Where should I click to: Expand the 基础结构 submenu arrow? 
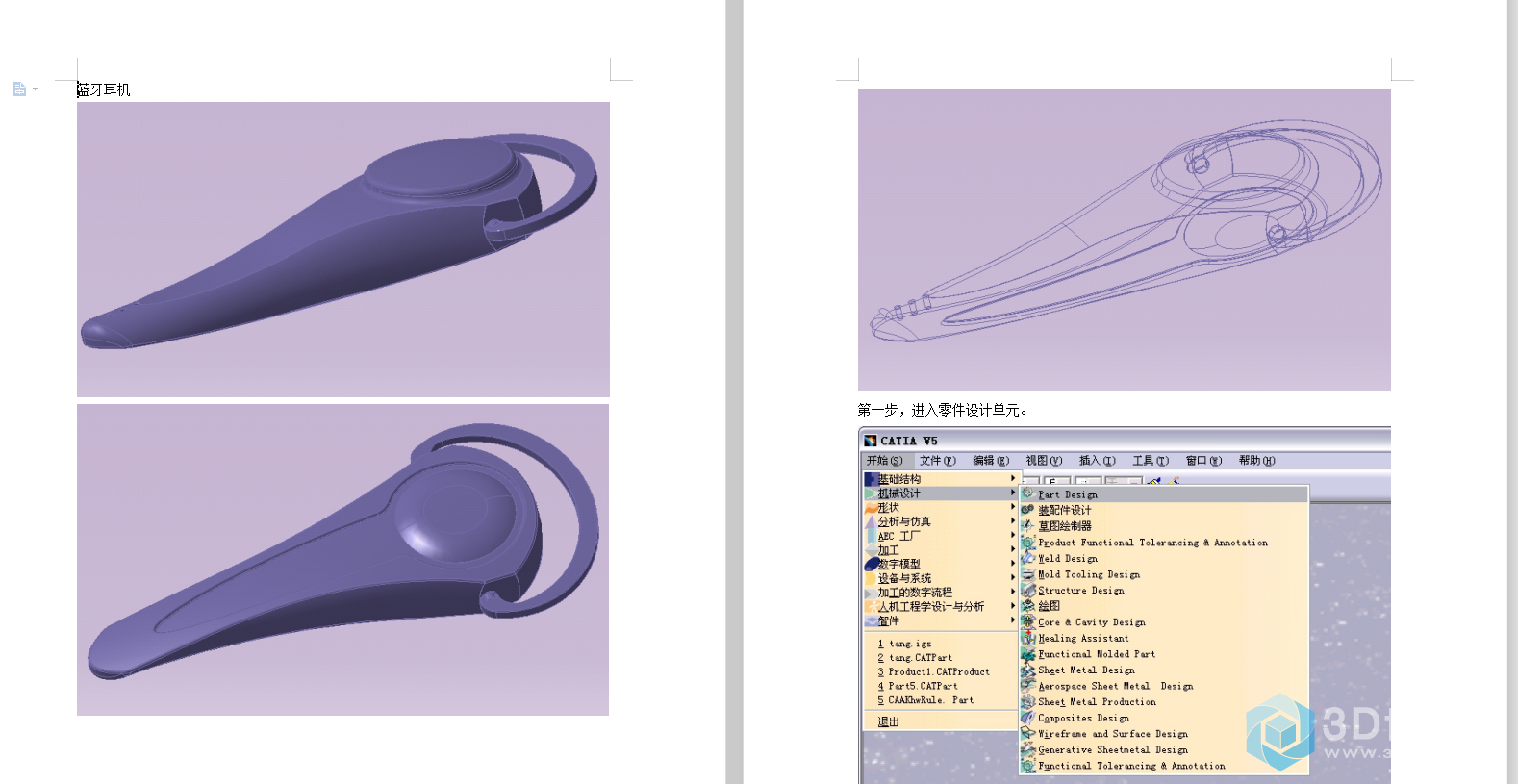(1012, 478)
